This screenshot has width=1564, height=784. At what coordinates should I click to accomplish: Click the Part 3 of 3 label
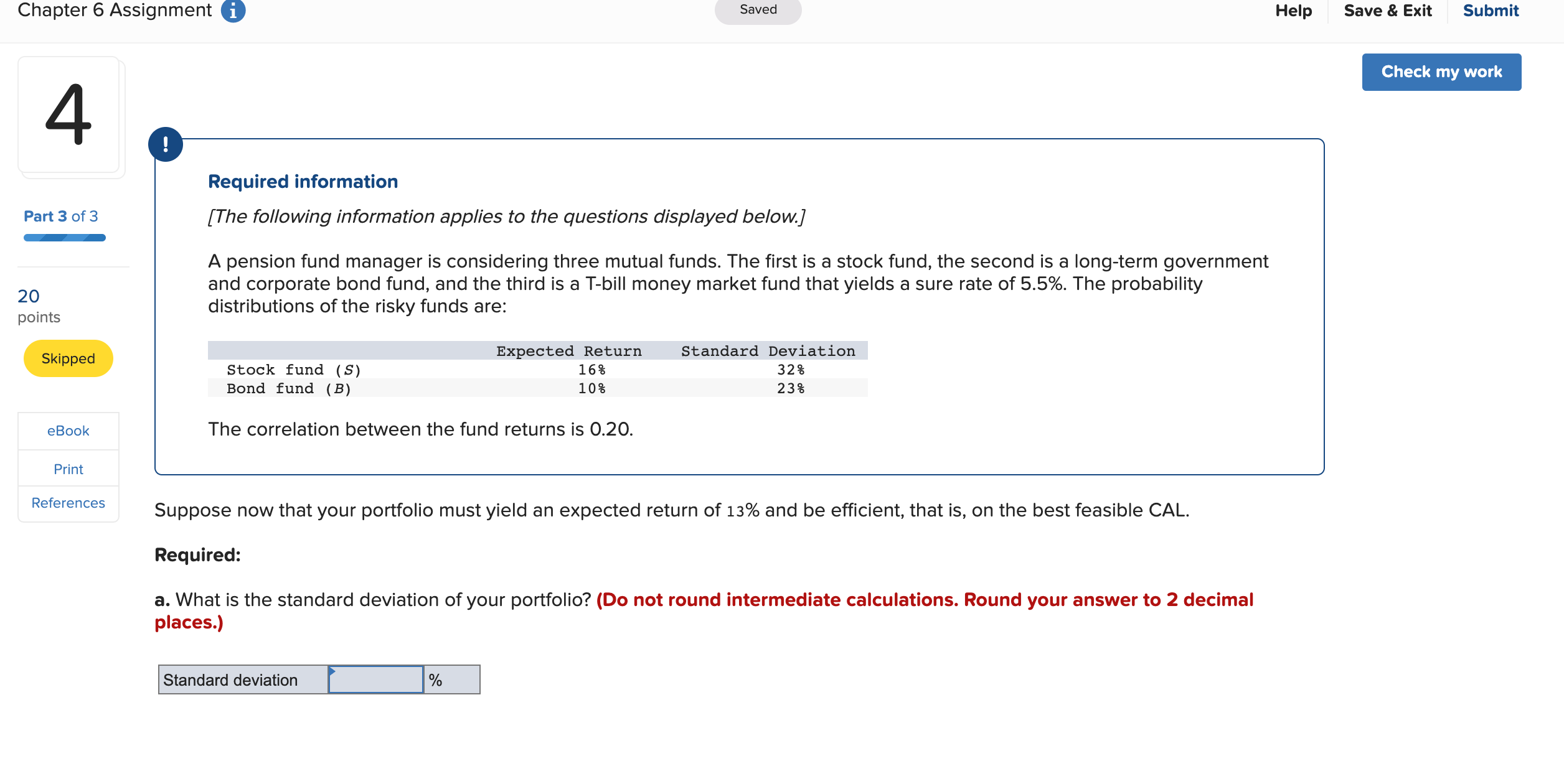tap(60, 216)
